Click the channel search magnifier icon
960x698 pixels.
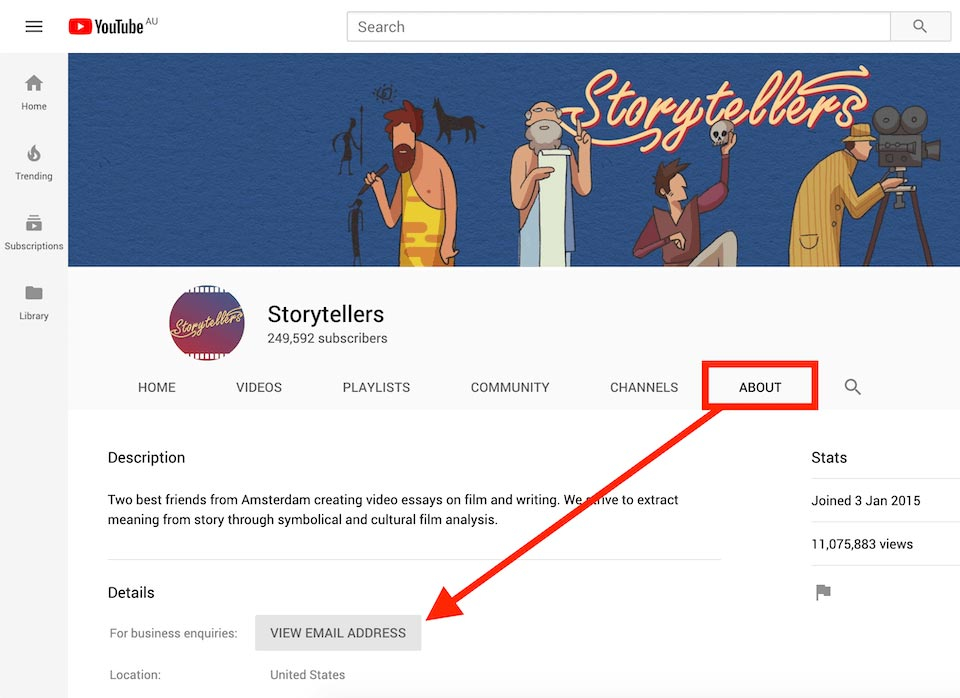(852, 387)
